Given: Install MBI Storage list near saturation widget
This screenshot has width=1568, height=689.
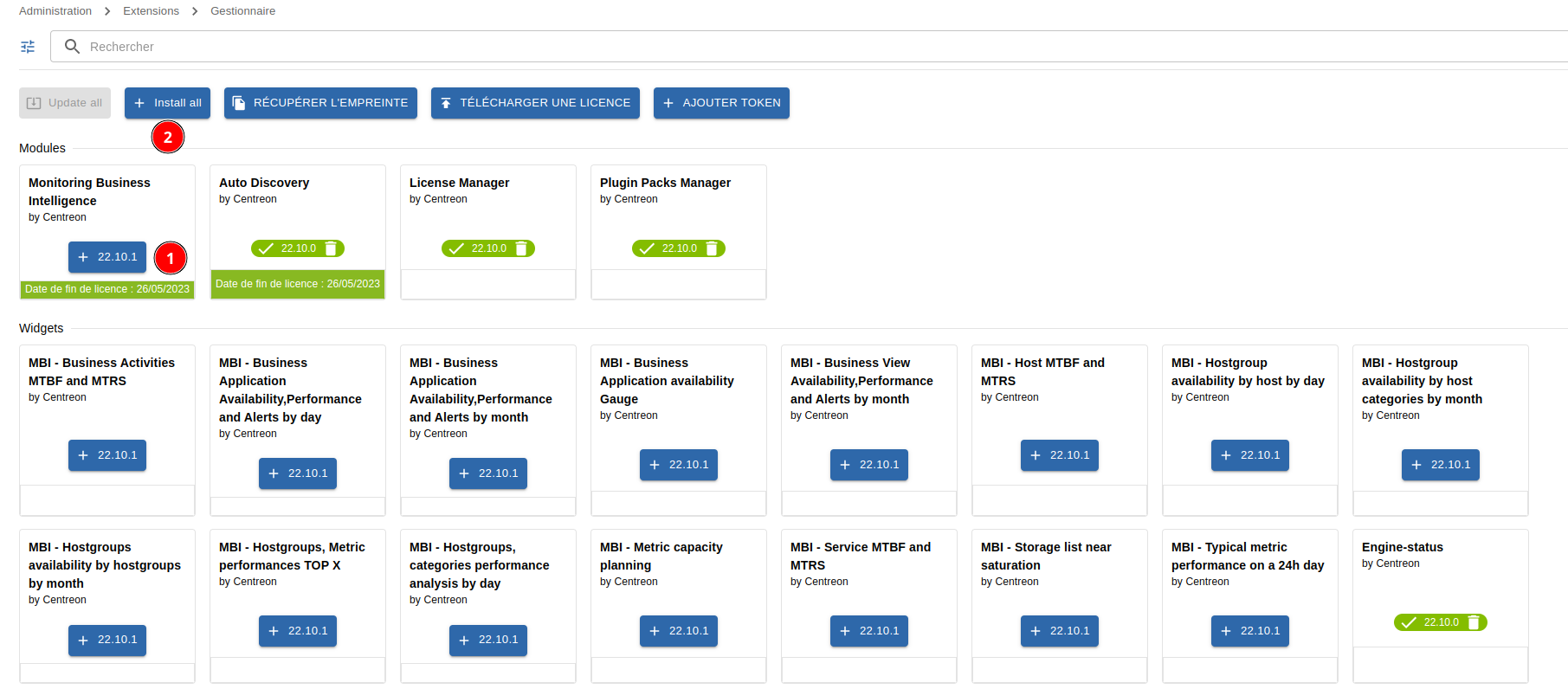Looking at the screenshot, I should click(x=1060, y=631).
